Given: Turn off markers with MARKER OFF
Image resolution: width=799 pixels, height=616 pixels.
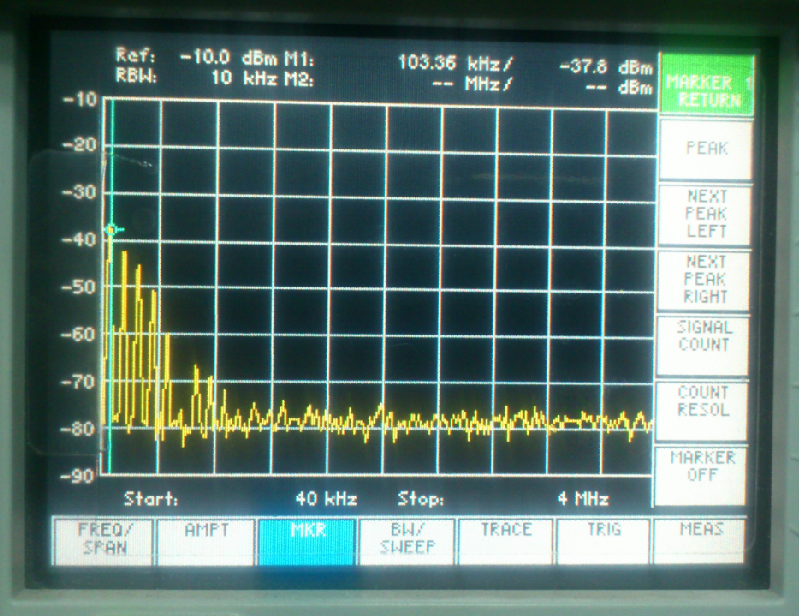Looking at the screenshot, I should (x=701, y=476).
